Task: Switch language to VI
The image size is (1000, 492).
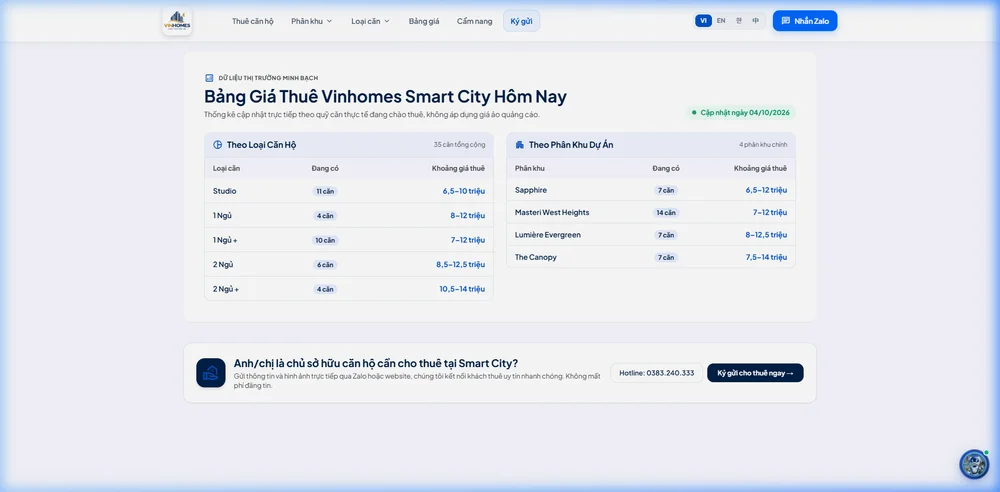Action: click(703, 20)
